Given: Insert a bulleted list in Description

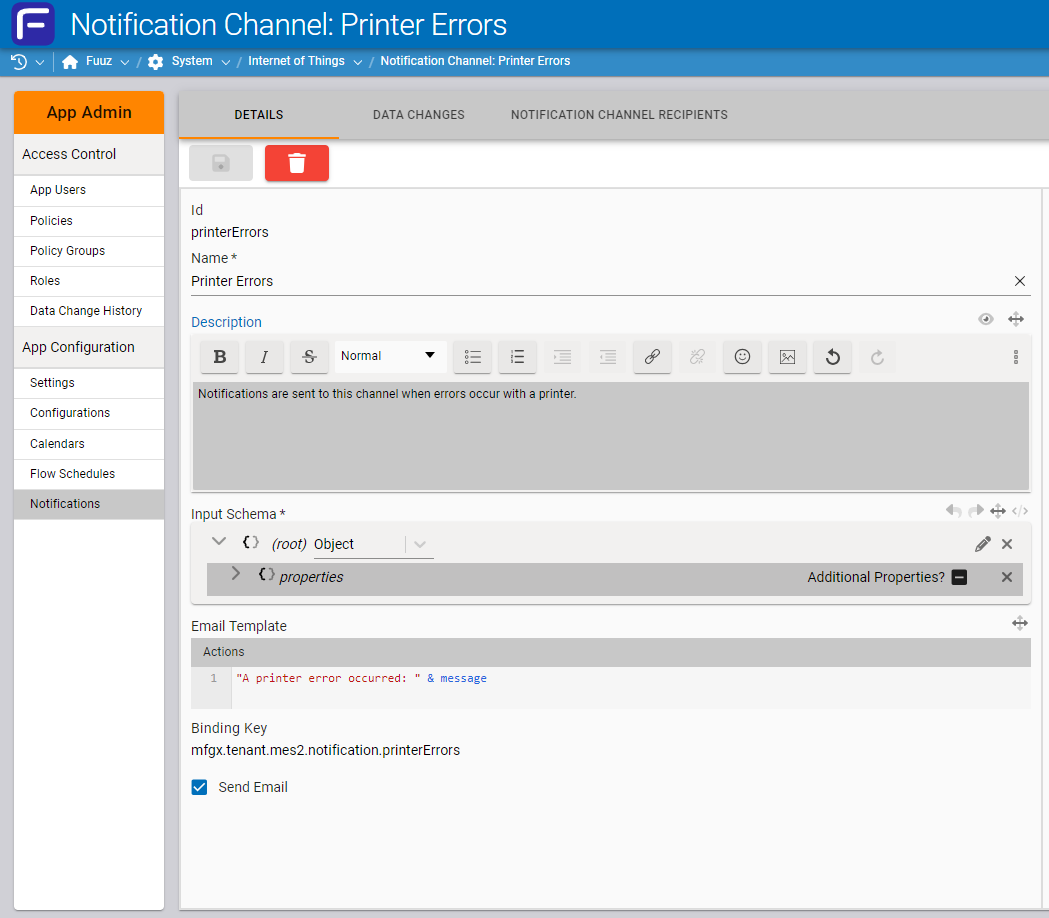Looking at the screenshot, I should coord(473,357).
